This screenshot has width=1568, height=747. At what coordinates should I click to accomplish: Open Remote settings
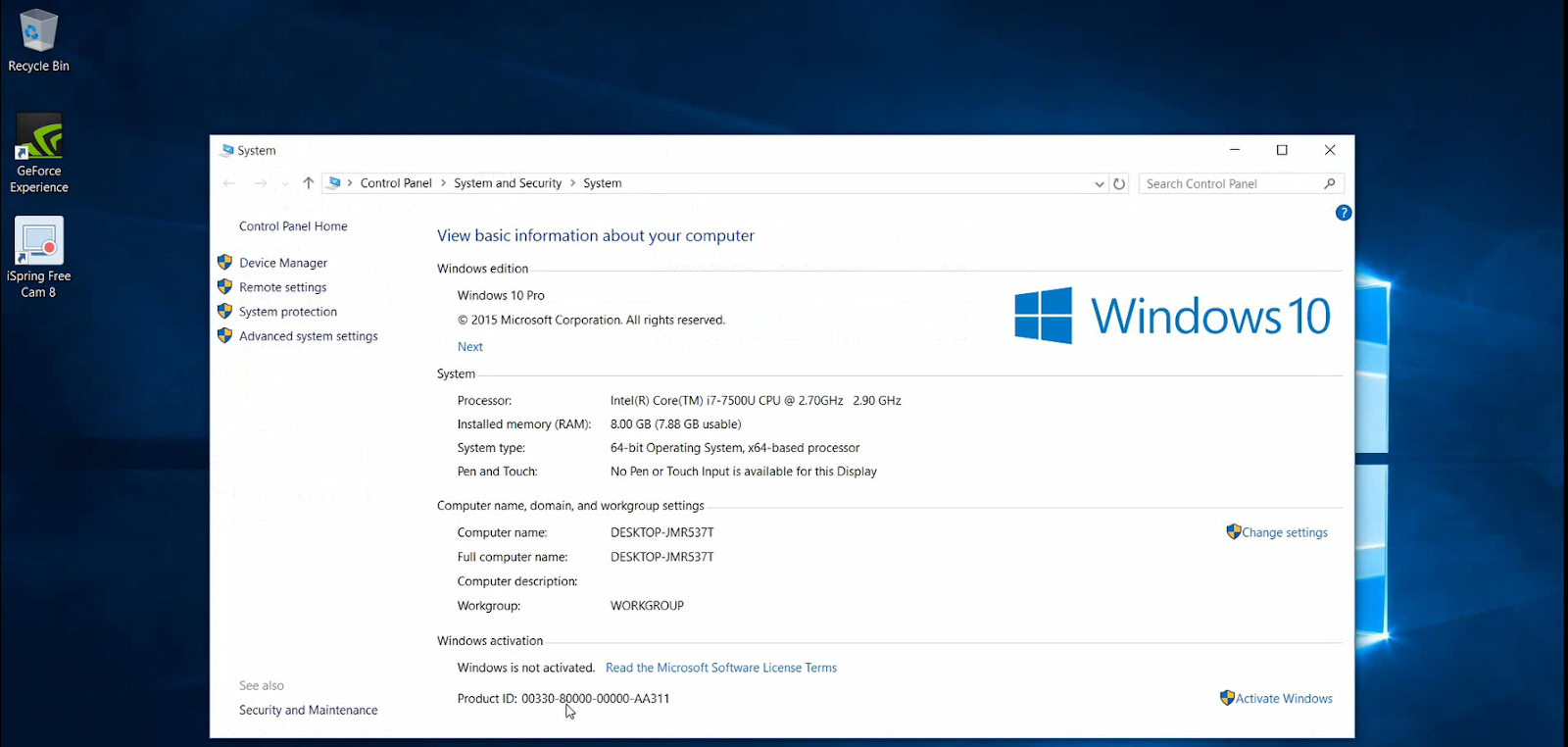[x=283, y=287]
